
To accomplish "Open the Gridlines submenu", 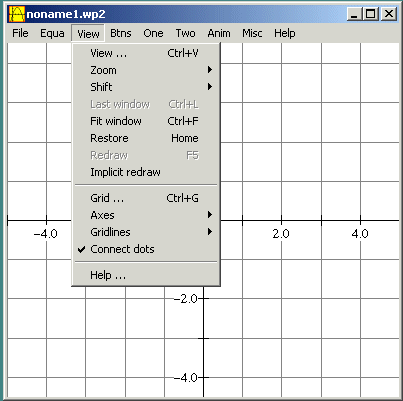I will [x=146, y=232].
